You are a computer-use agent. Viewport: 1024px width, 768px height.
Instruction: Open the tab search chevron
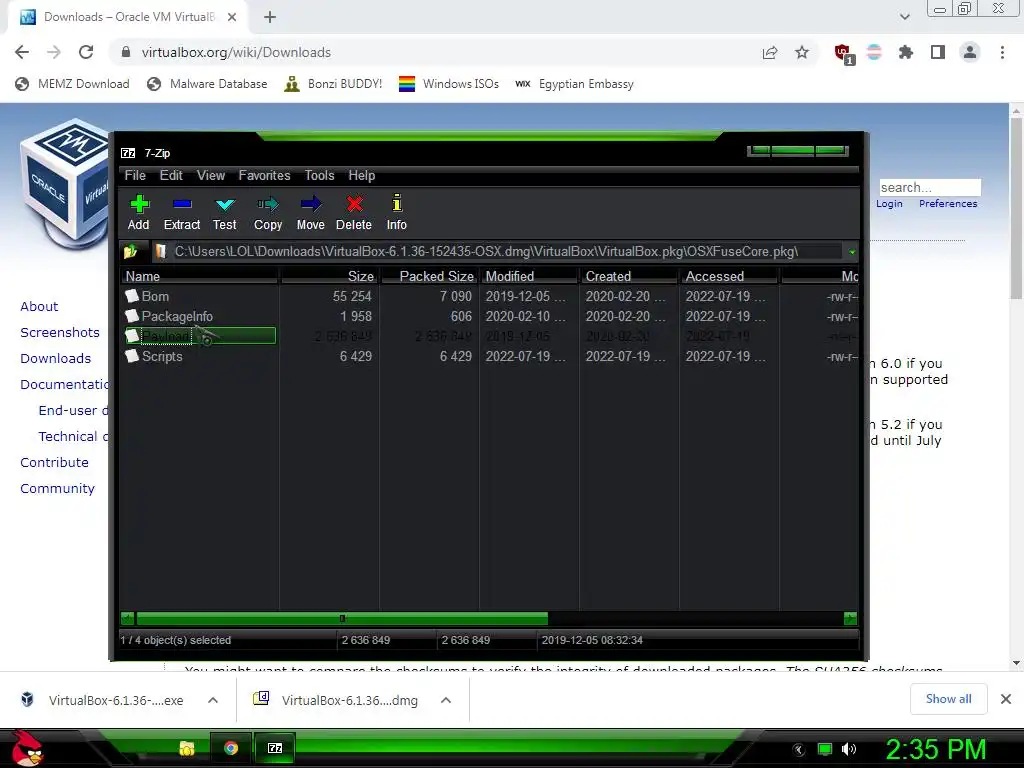pyautogui.click(x=904, y=17)
